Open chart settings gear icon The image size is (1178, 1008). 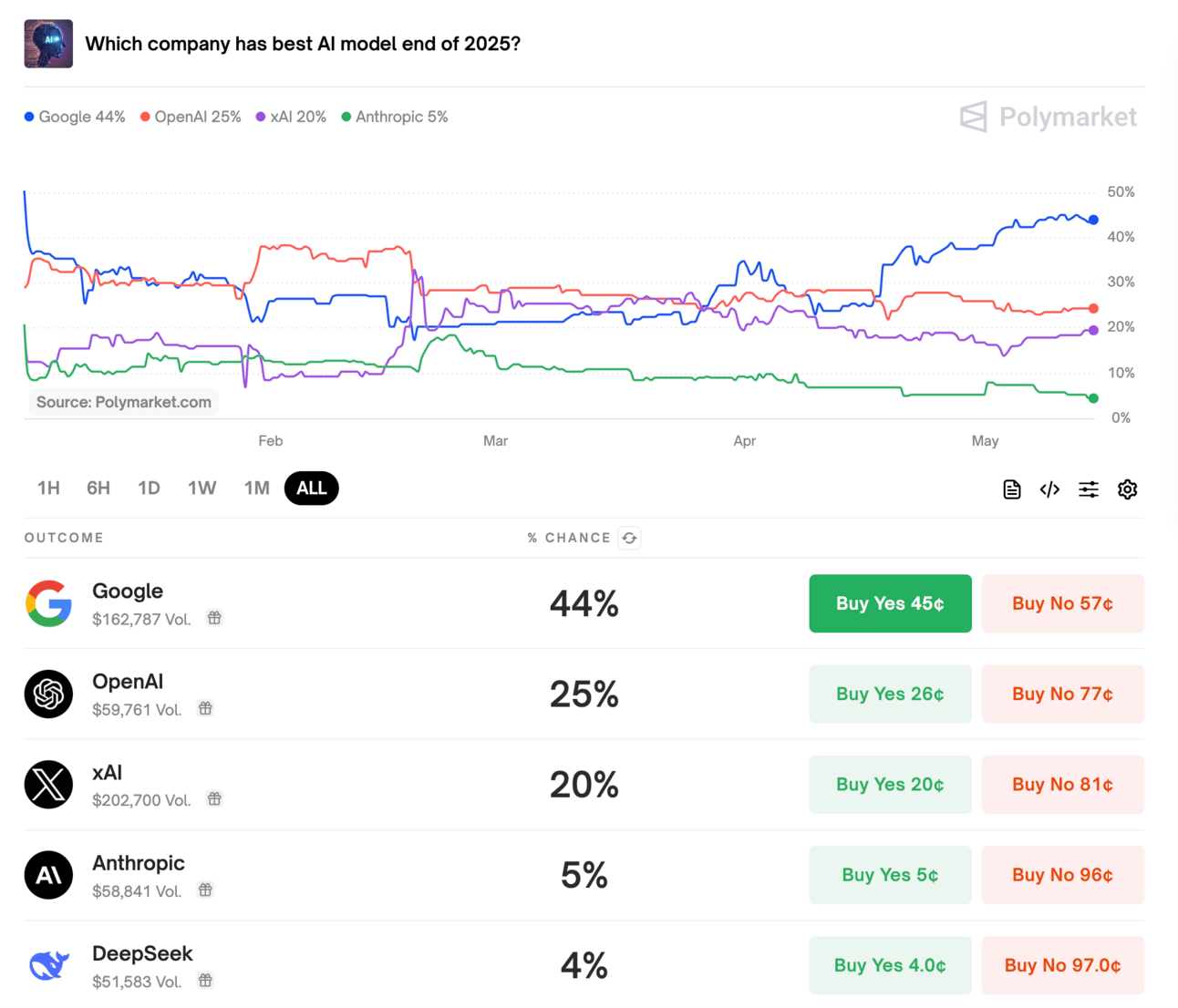coord(1127,489)
